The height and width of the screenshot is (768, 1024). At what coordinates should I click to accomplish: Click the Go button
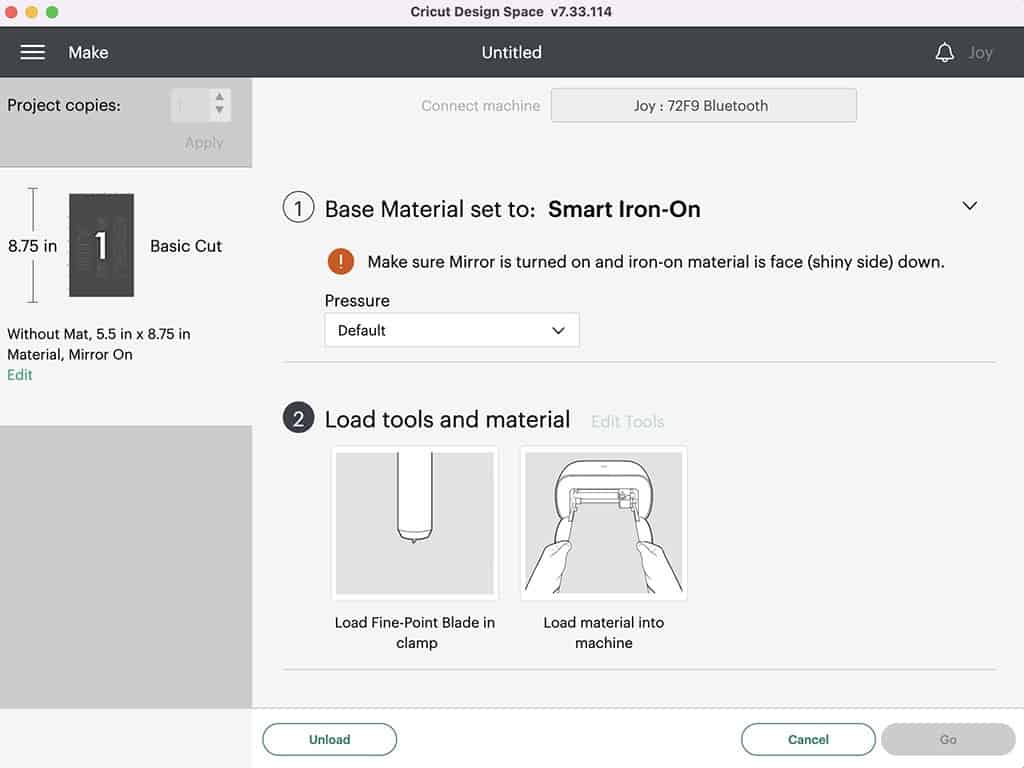click(948, 739)
